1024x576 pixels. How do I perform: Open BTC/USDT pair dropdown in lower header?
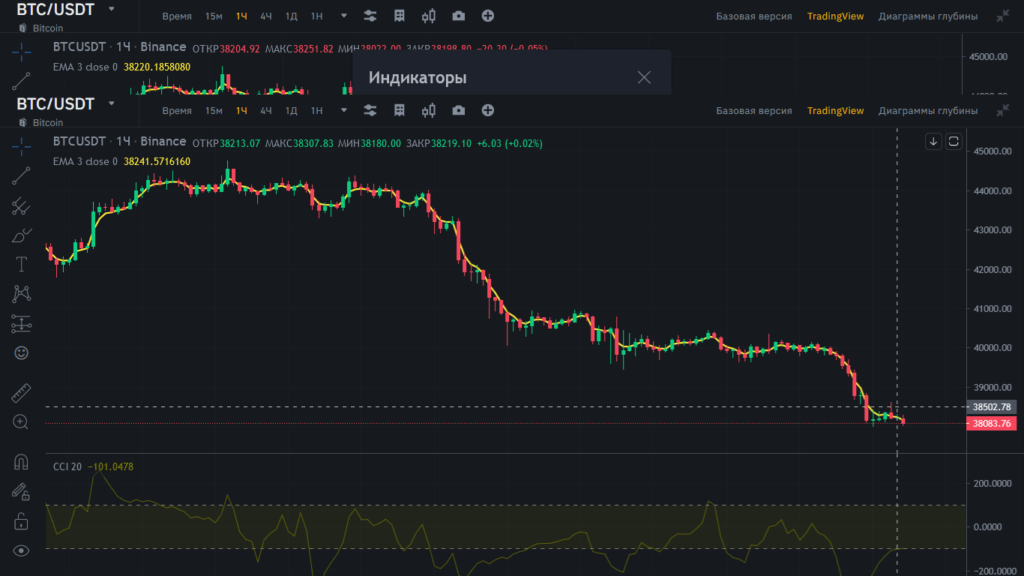coord(111,103)
